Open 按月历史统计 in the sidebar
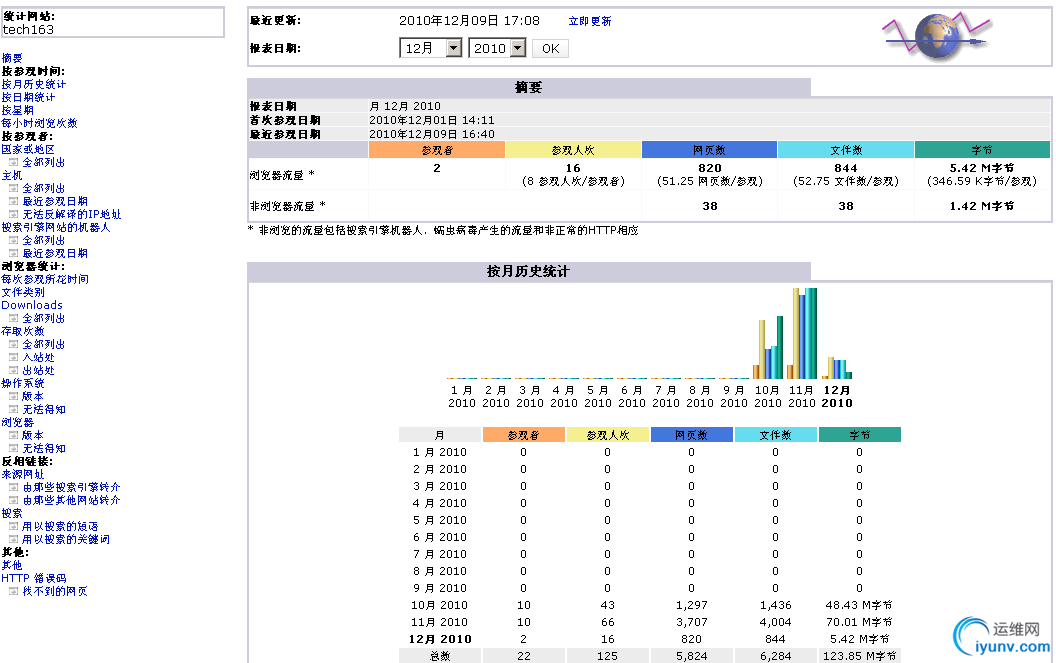The image size is (1056, 663). 34,84
